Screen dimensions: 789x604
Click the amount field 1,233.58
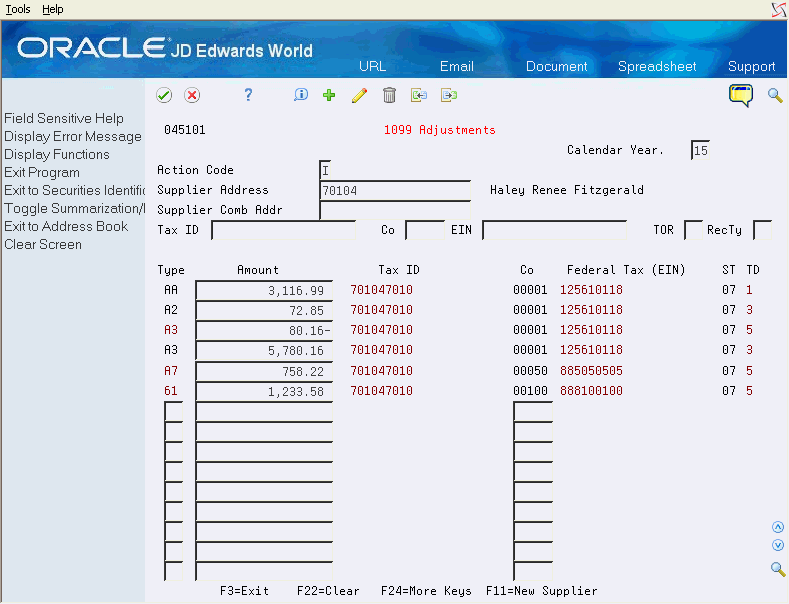(x=264, y=392)
